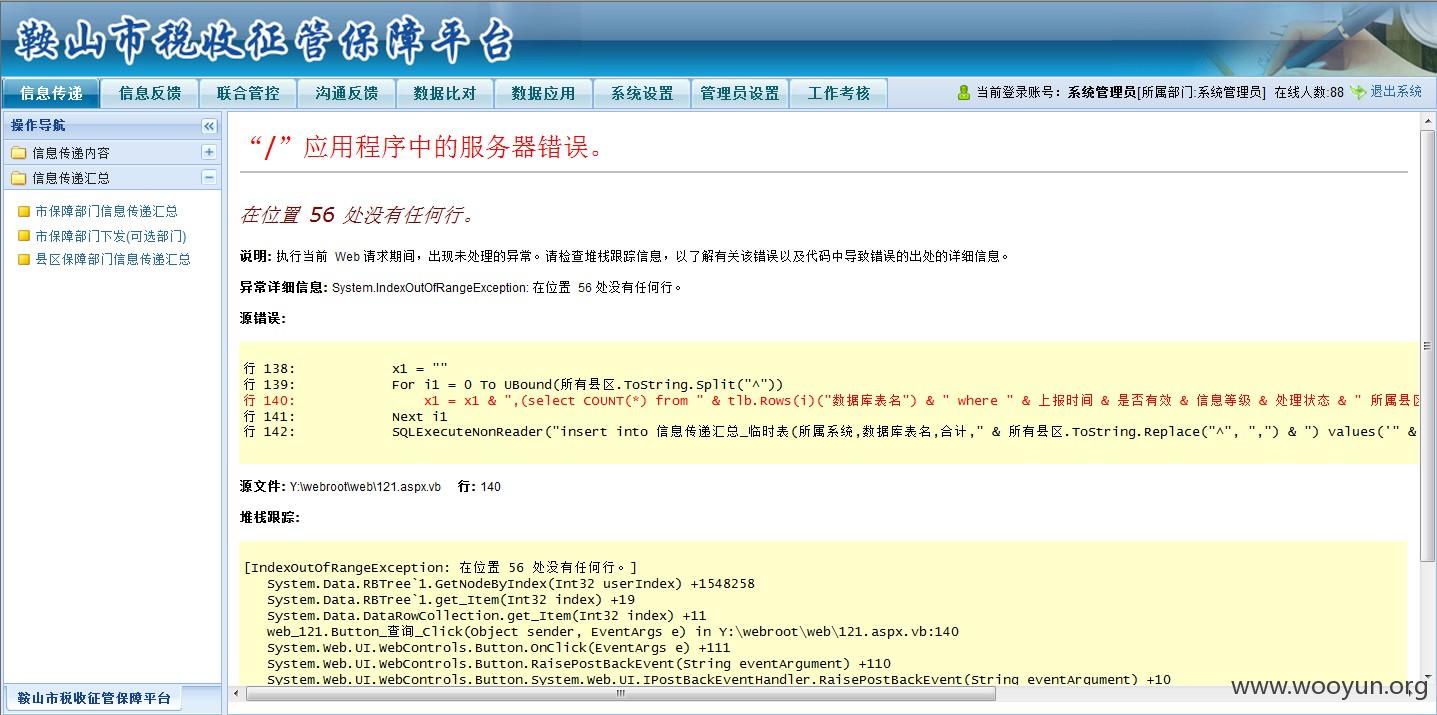This screenshot has height=715, width=1437.
Task: Click horizontal scrollbar left arrow
Action: tap(235, 692)
